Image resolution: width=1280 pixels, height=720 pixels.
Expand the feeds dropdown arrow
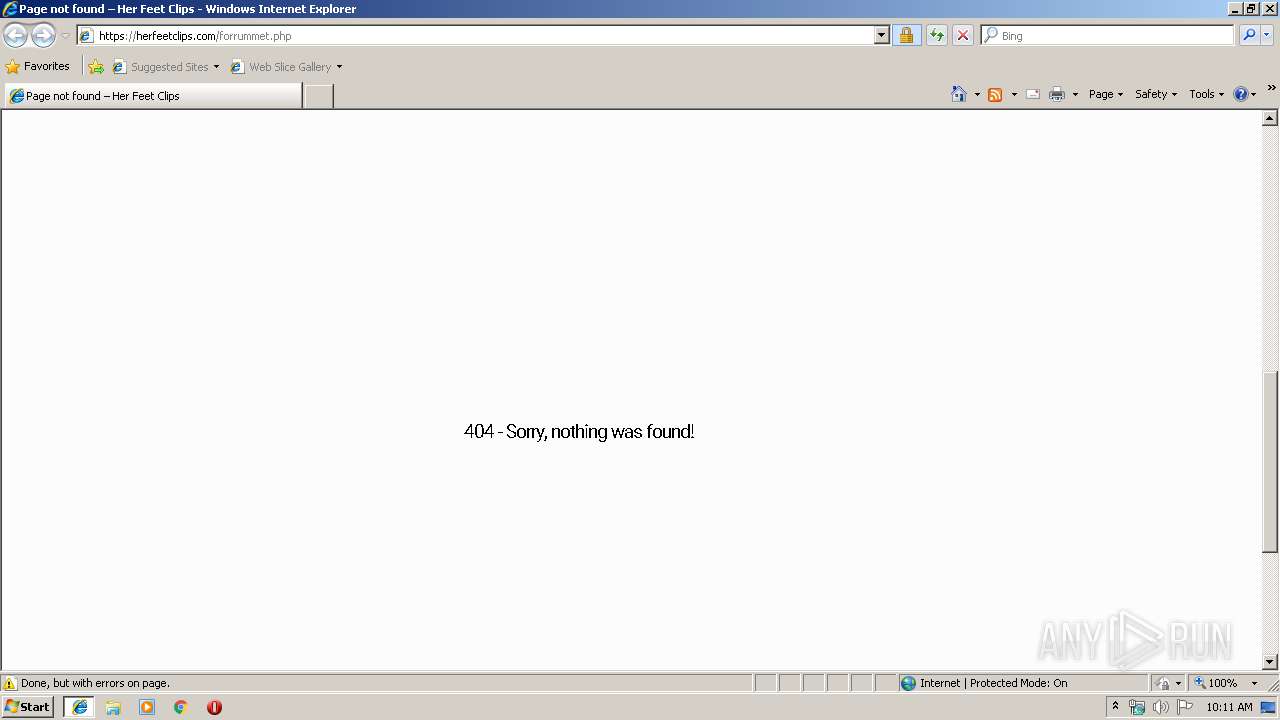click(x=1014, y=94)
